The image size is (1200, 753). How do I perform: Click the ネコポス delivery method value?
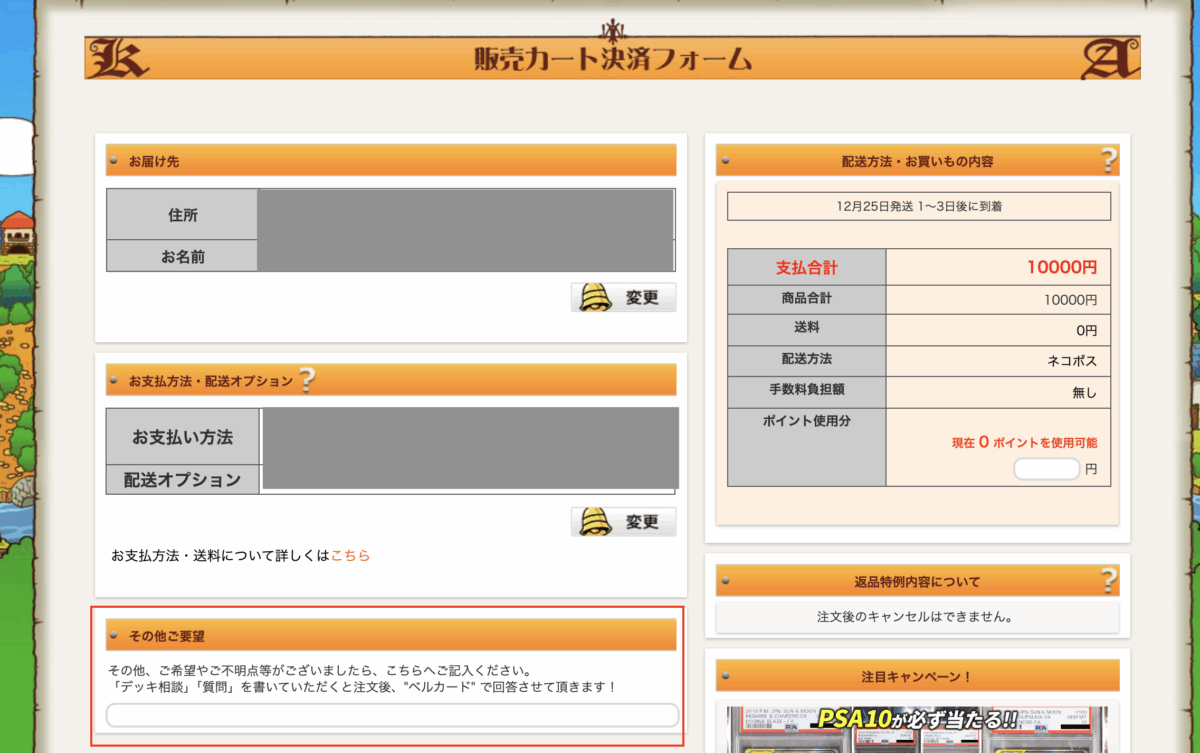click(1071, 358)
